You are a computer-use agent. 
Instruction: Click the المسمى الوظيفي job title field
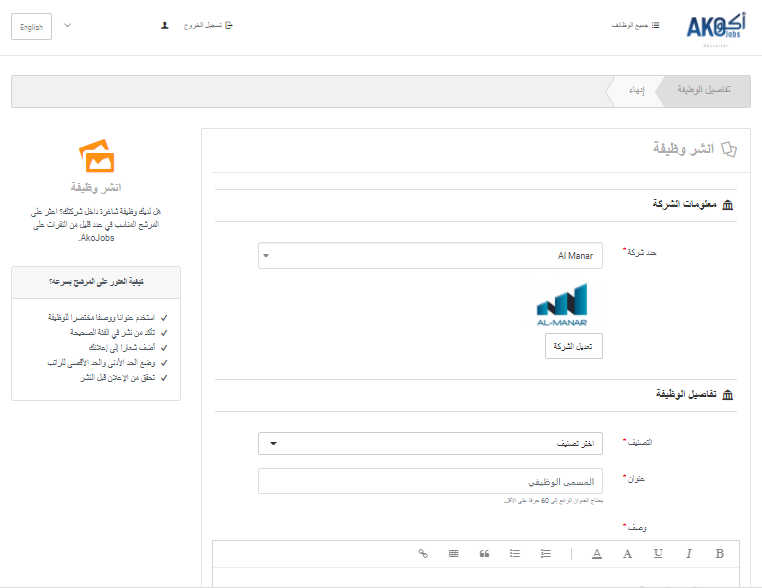point(431,481)
